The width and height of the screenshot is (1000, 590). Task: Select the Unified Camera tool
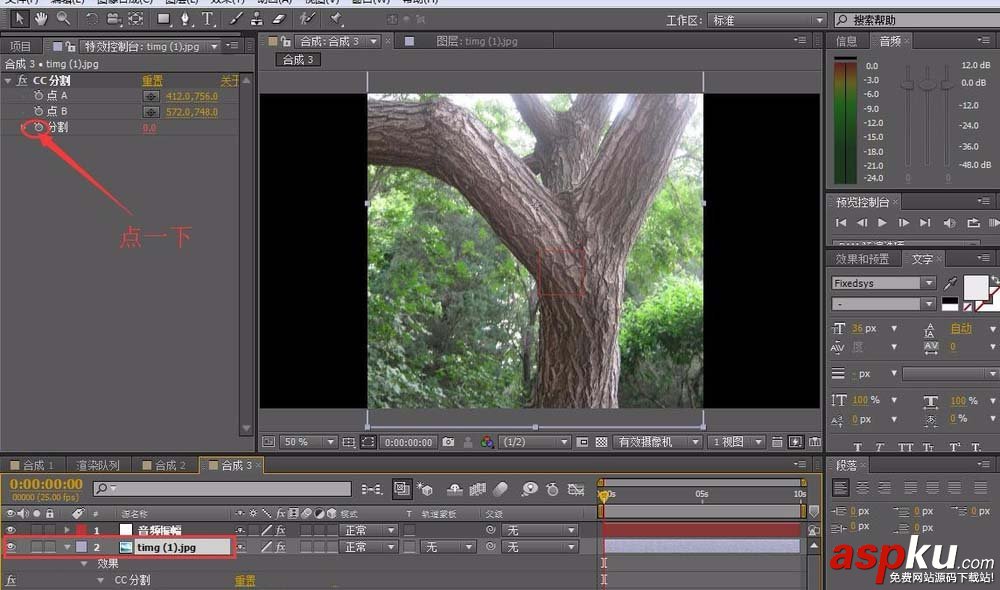pos(114,19)
